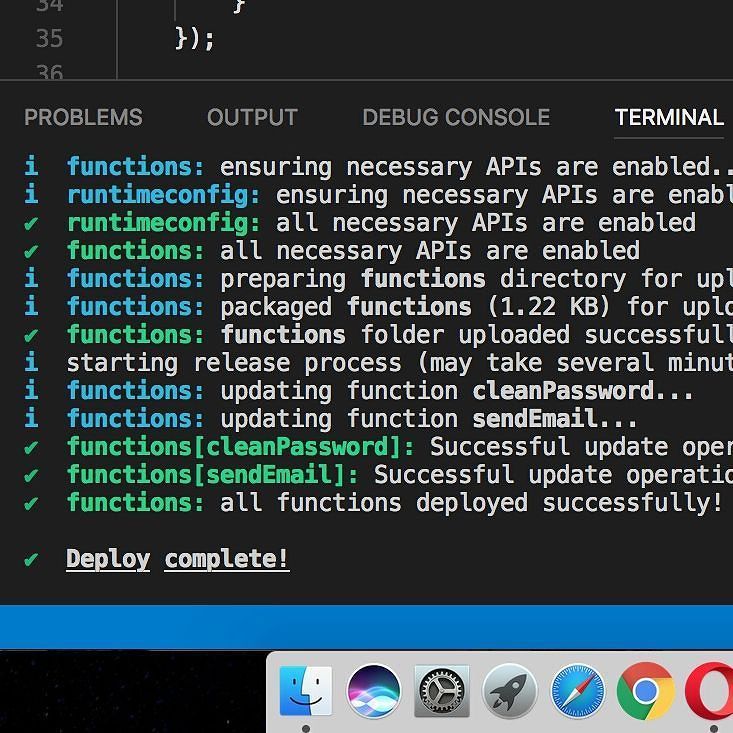Click "preparing functions directory" line
Viewport: 733px width, 733px height.
(x=400, y=279)
